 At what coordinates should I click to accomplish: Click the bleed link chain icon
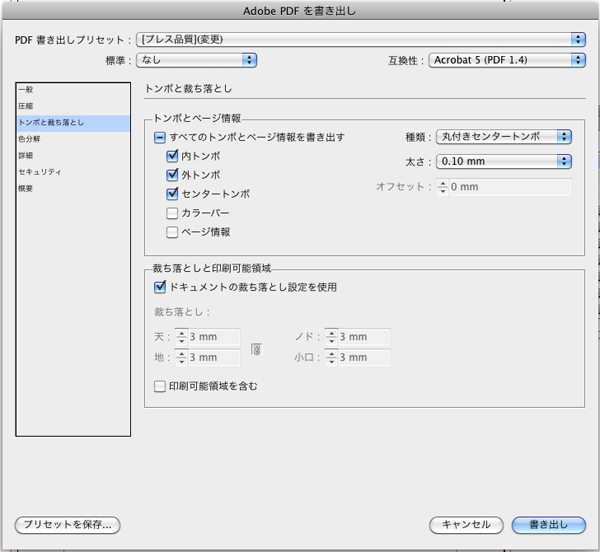click(x=256, y=348)
